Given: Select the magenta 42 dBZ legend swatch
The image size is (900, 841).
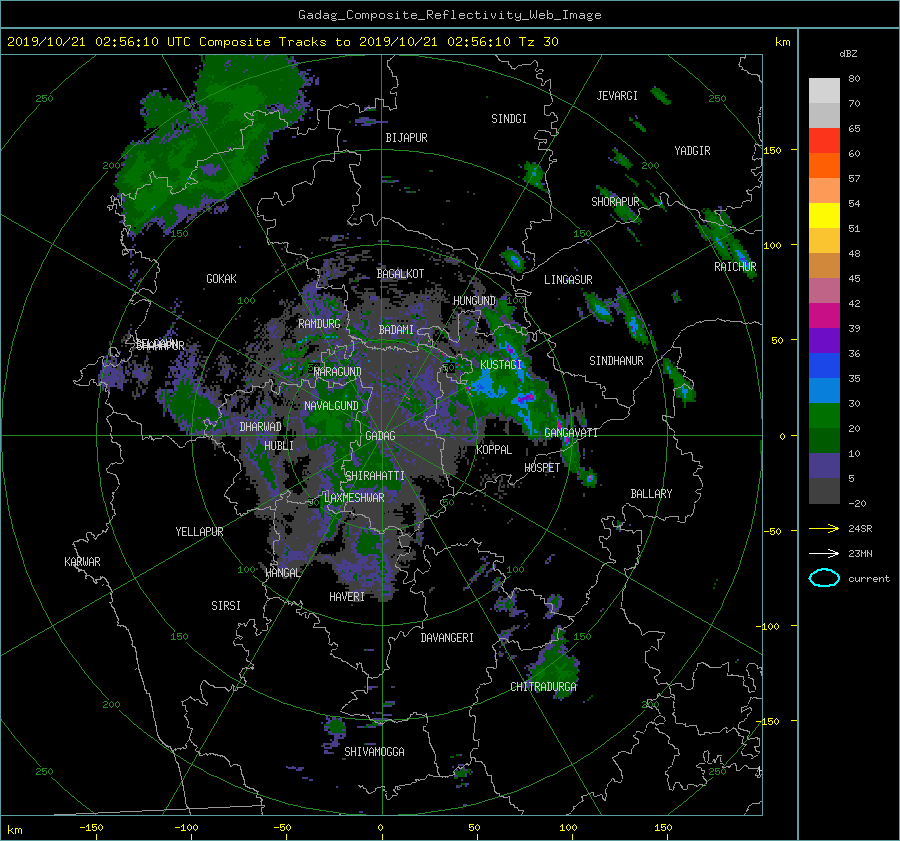Looking at the screenshot, I should point(824,315).
